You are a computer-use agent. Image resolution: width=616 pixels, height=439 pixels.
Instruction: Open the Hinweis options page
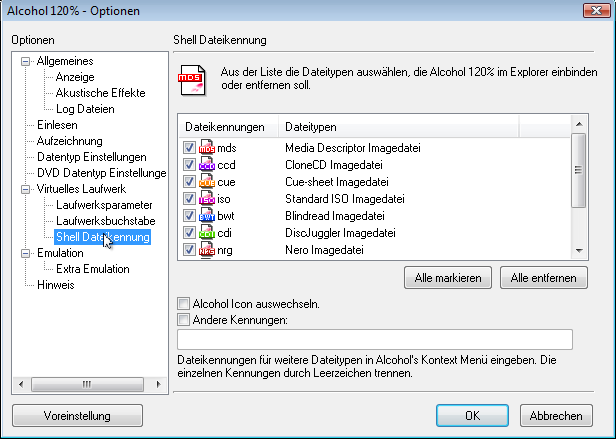[56, 285]
